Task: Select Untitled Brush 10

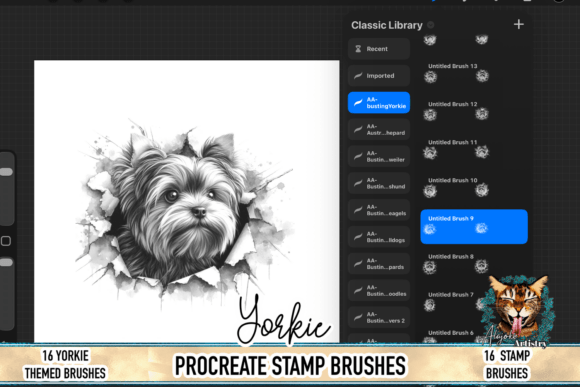Action: [x=474, y=188]
